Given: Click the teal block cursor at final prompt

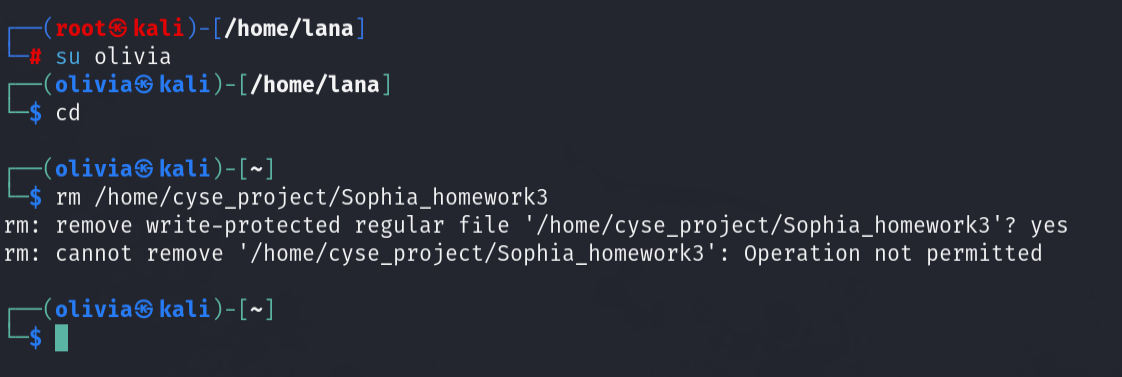Looking at the screenshot, I should 62,338.
